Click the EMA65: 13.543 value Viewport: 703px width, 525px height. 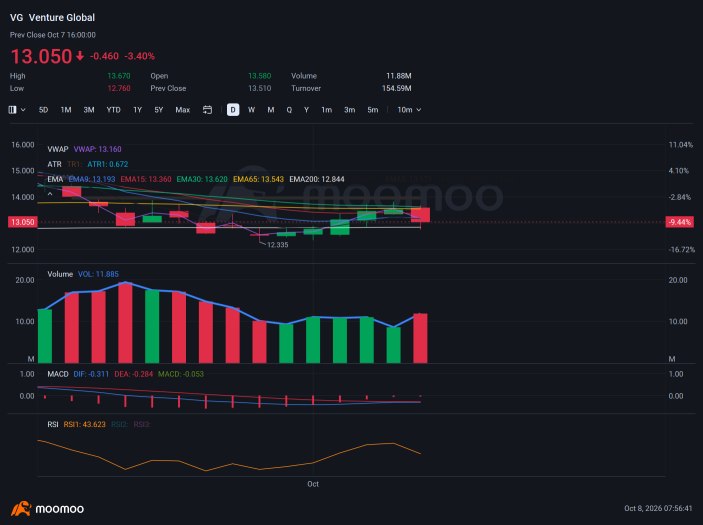[x=258, y=179]
